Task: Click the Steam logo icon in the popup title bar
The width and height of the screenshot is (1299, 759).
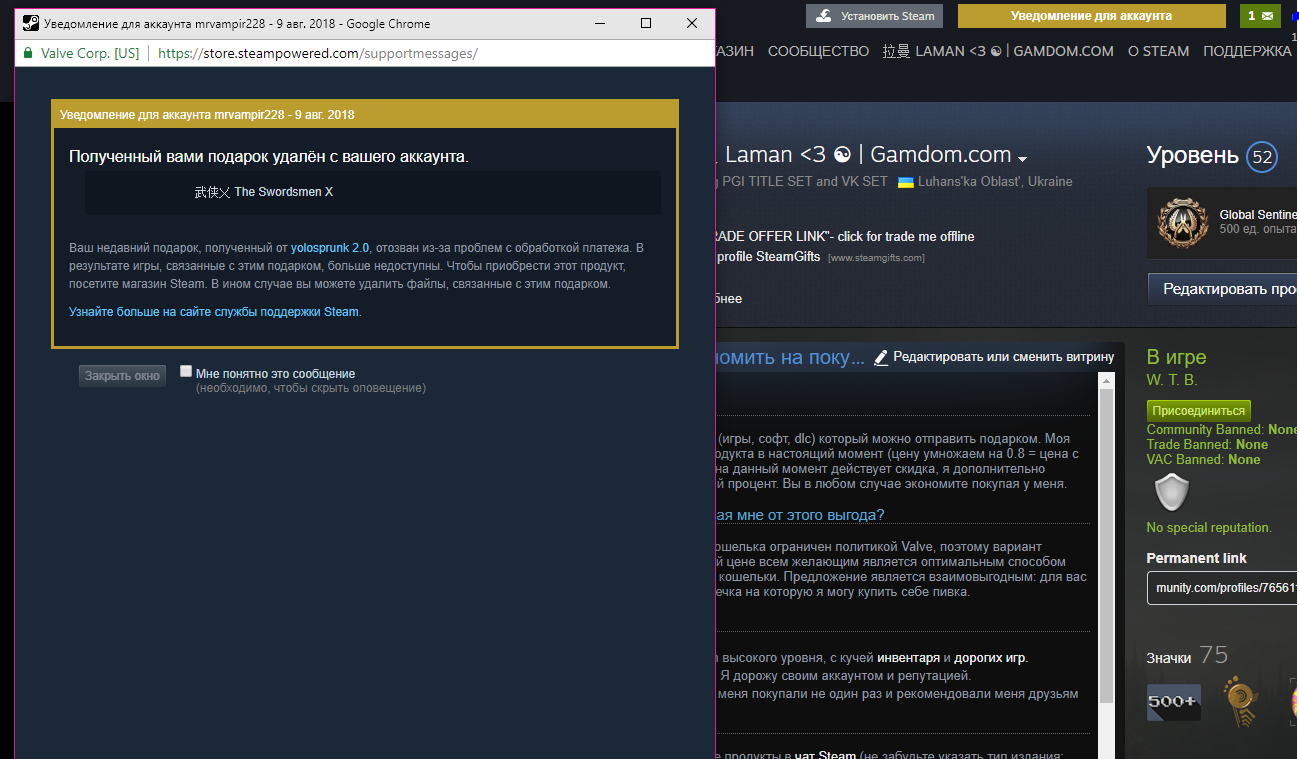Action: pos(30,23)
